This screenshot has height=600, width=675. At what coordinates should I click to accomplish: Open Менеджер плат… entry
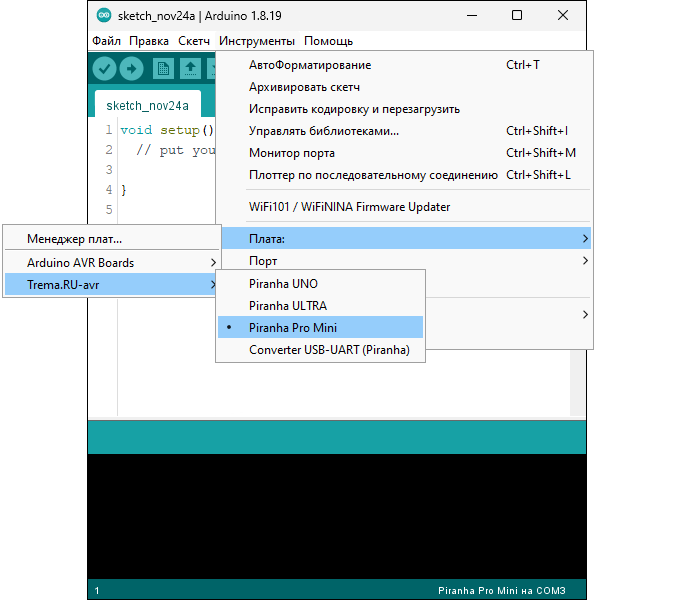coord(112,238)
